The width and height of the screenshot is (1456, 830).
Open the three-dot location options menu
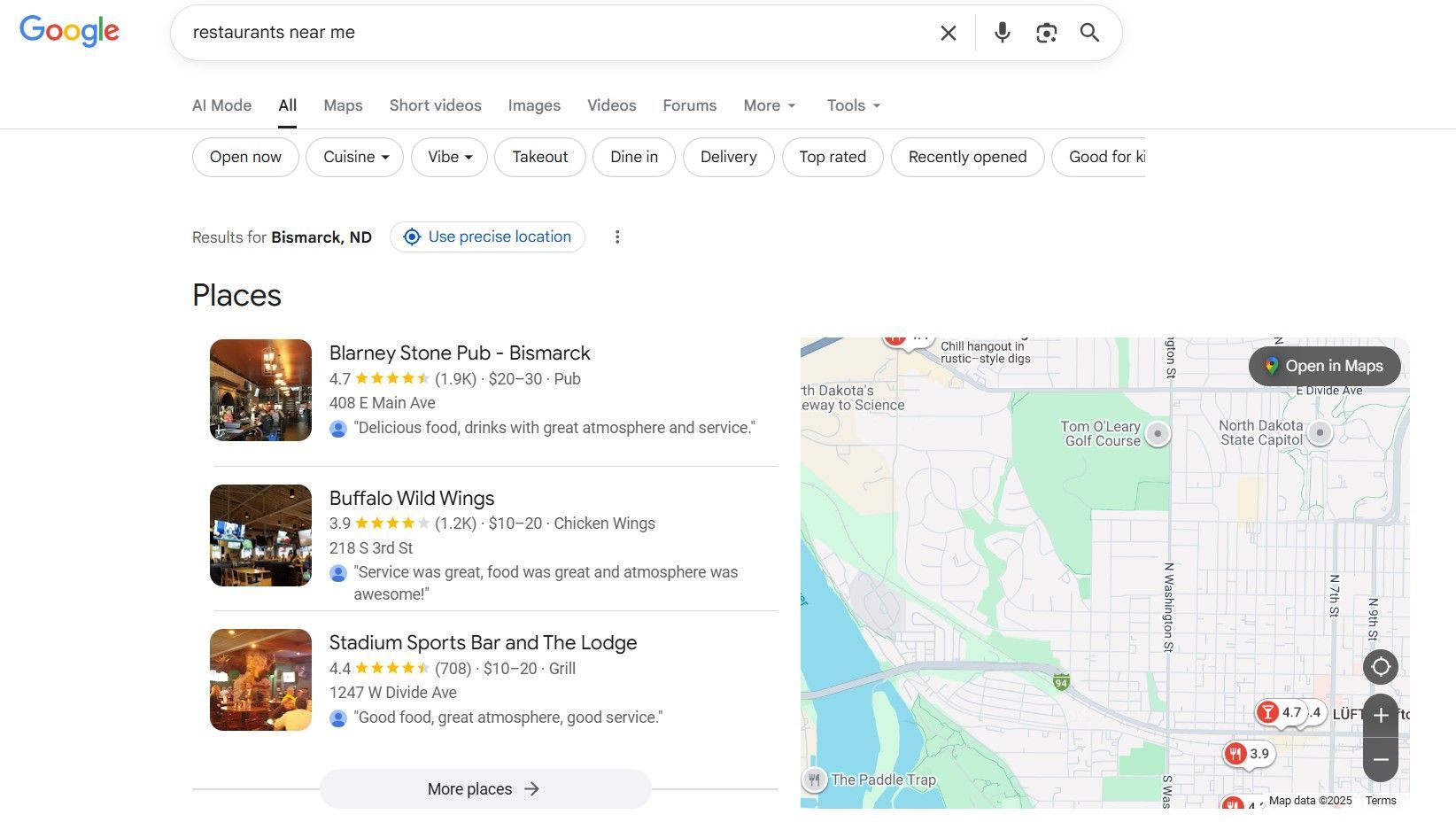(x=617, y=237)
